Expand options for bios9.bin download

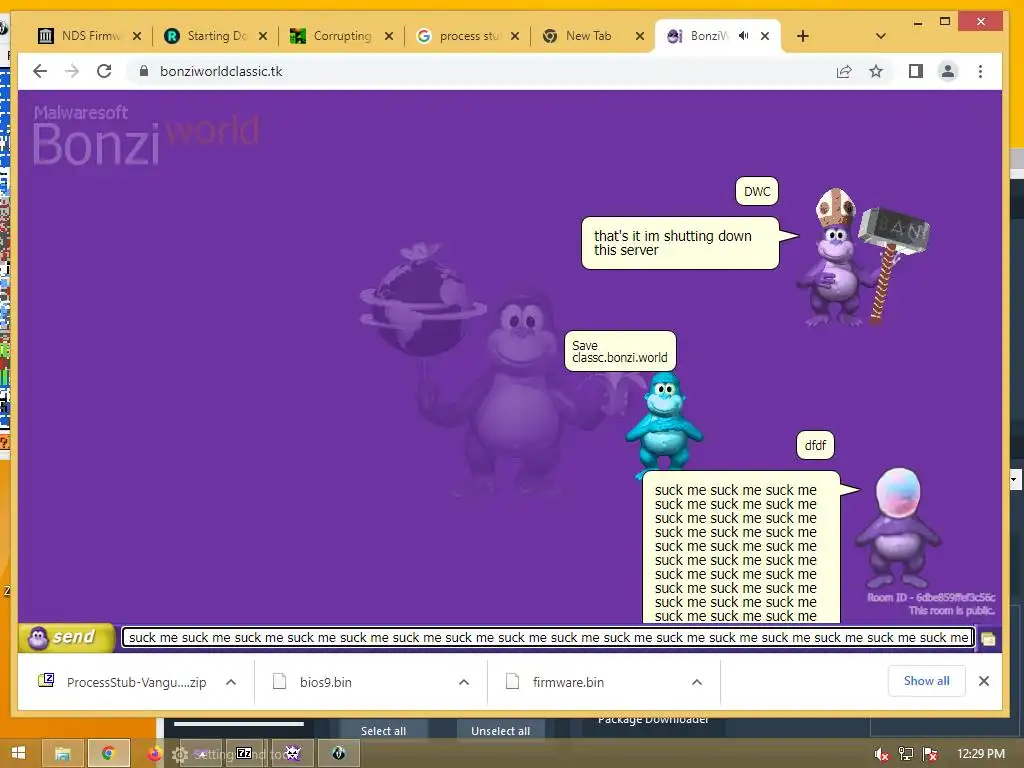464,682
